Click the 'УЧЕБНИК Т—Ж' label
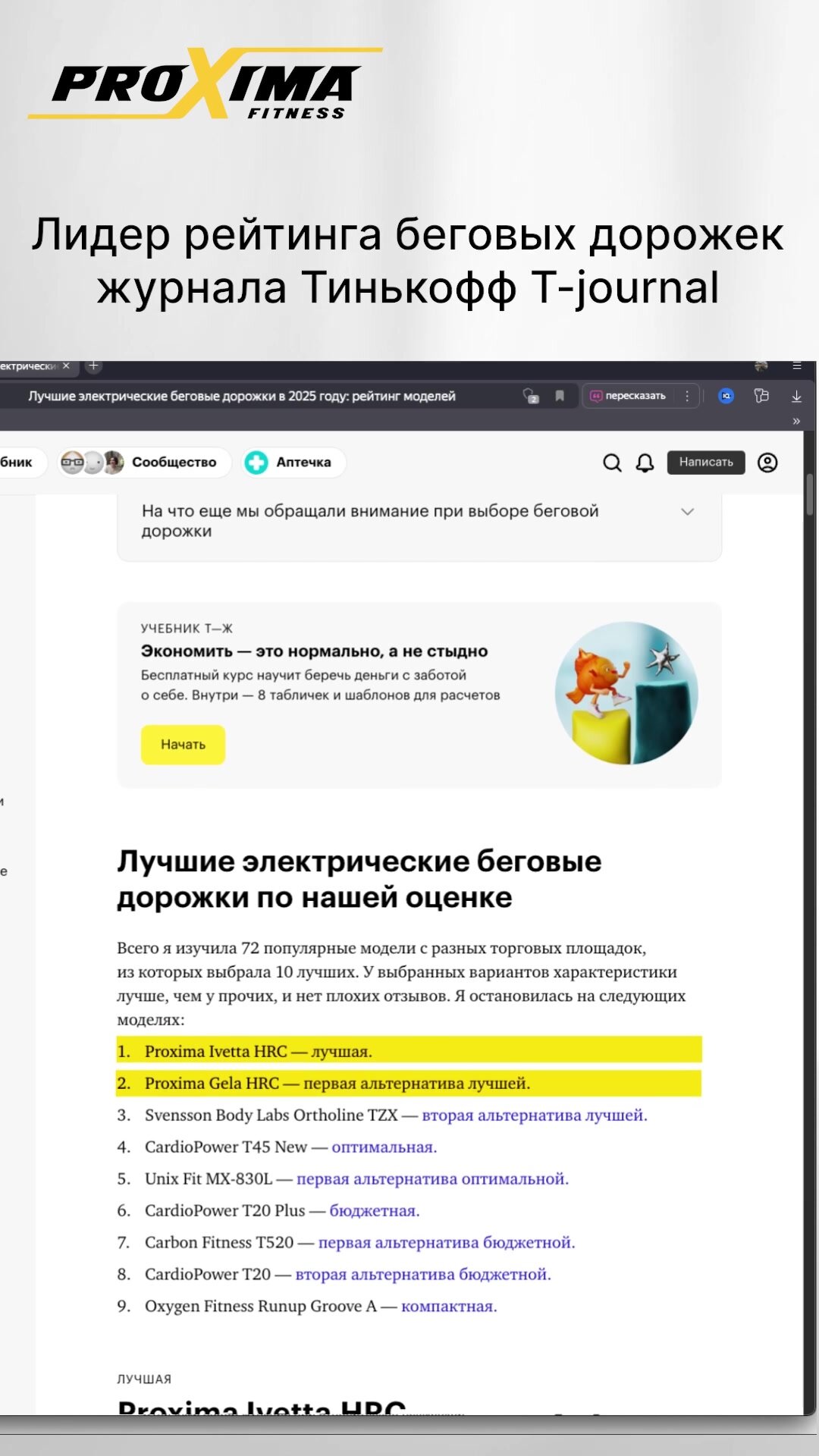 click(x=187, y=629)
